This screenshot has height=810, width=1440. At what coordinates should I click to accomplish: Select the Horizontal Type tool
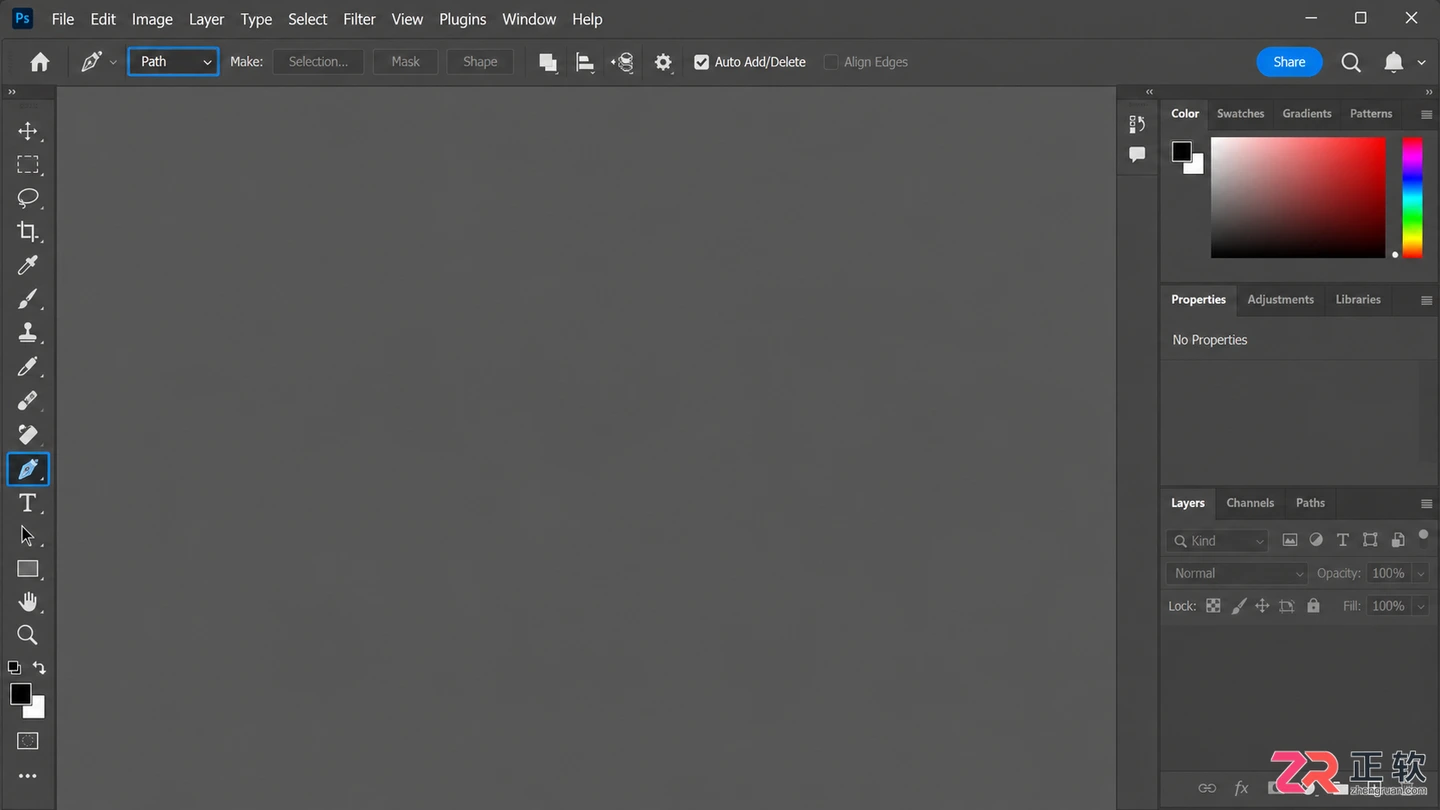pyautogui.click(x=28, y=502)
